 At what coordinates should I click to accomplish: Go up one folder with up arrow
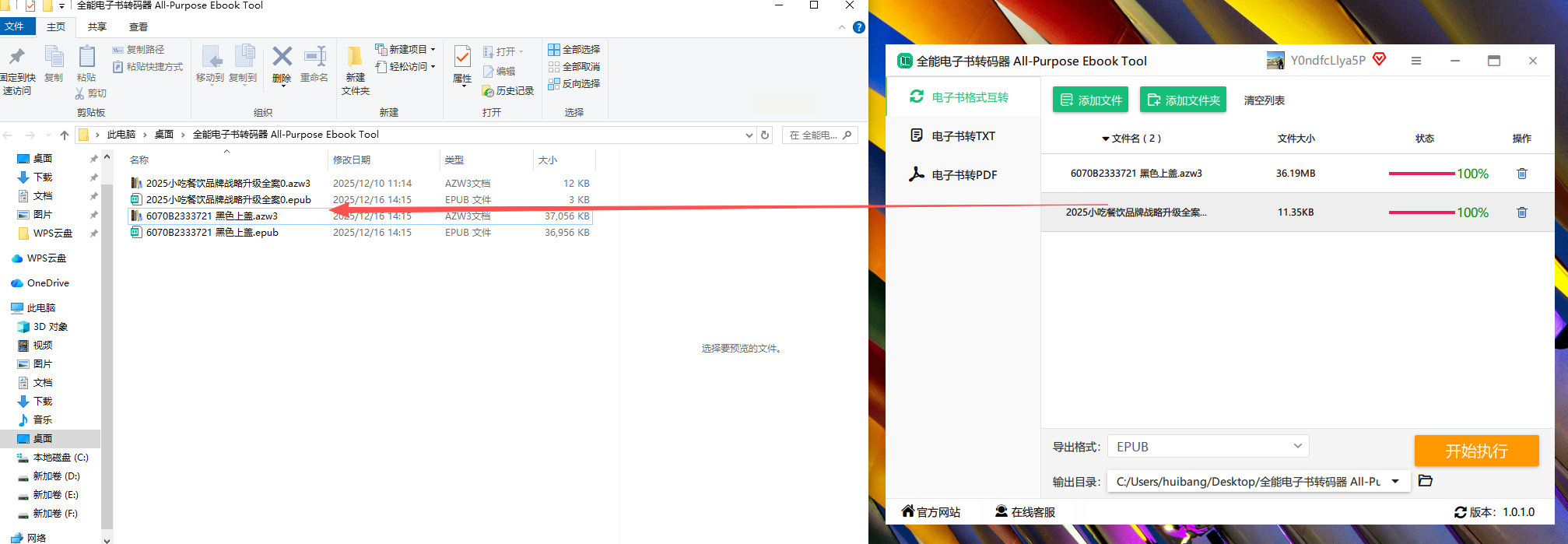click(x=65, y=135)
